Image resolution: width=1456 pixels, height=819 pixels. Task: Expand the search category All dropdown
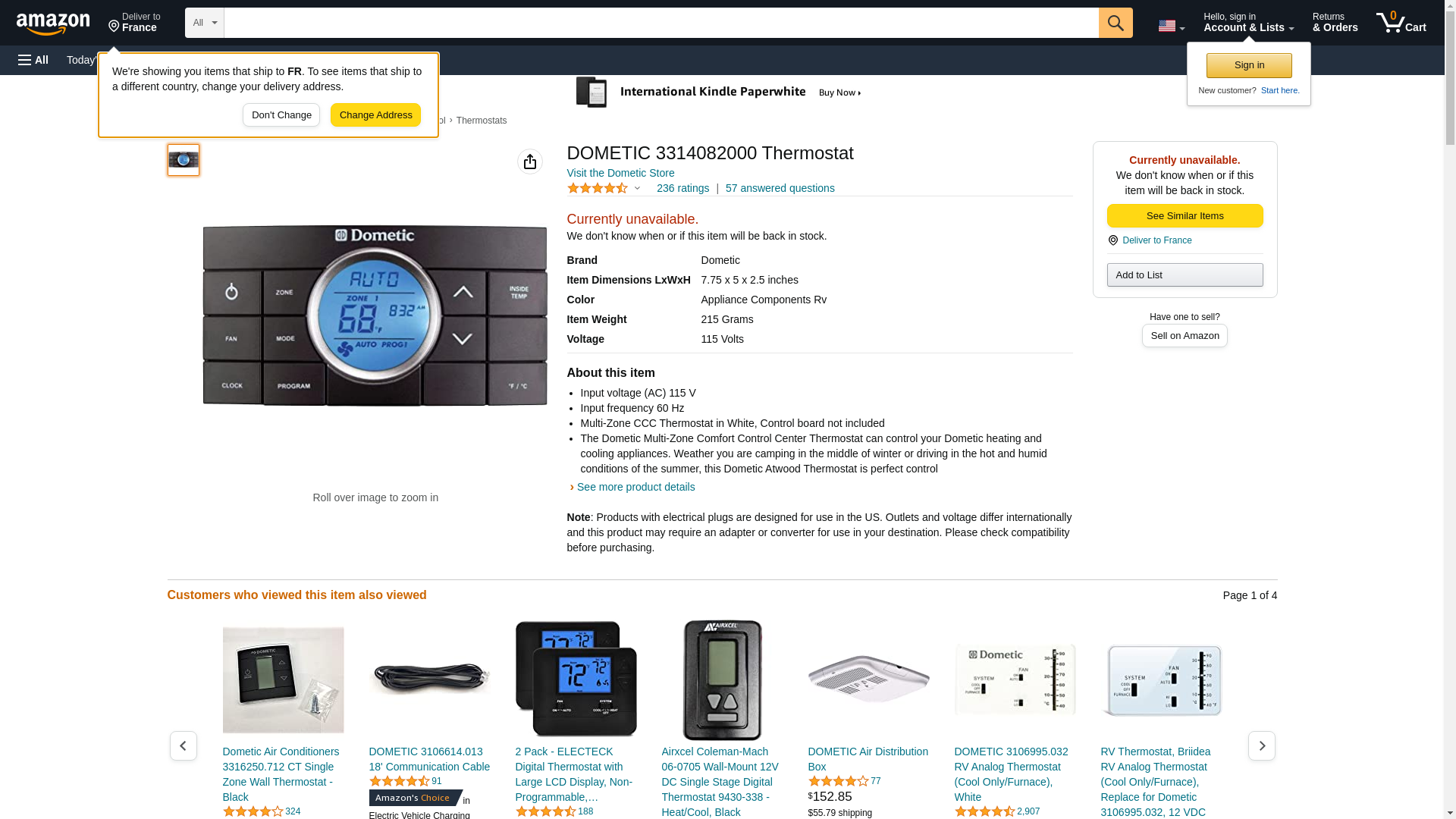pos(205,23)
